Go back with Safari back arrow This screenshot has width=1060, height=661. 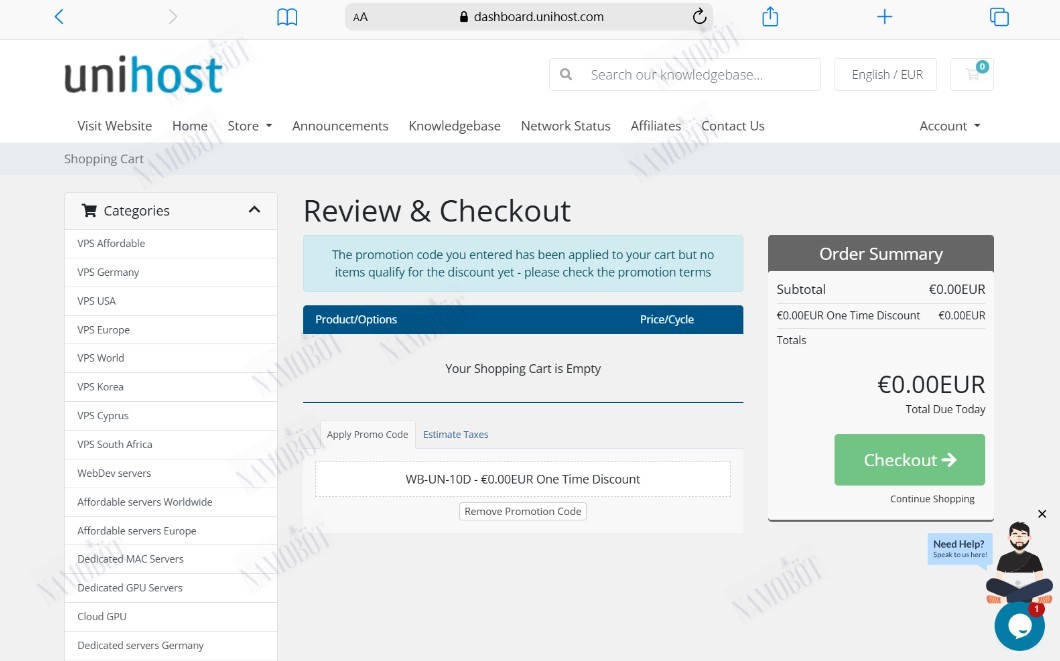pos(59,17)
